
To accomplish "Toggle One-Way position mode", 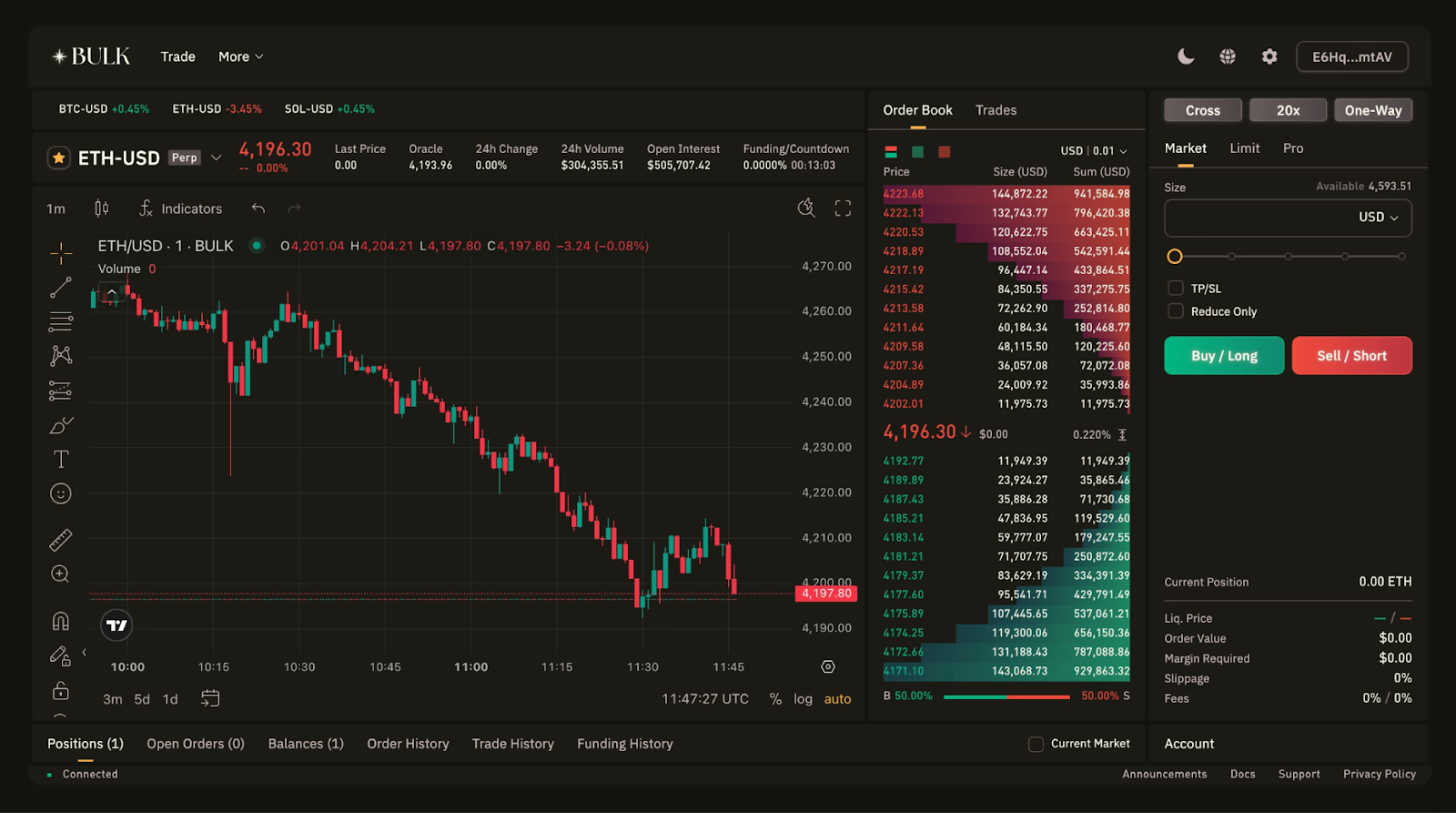I will pos(1373,110).
